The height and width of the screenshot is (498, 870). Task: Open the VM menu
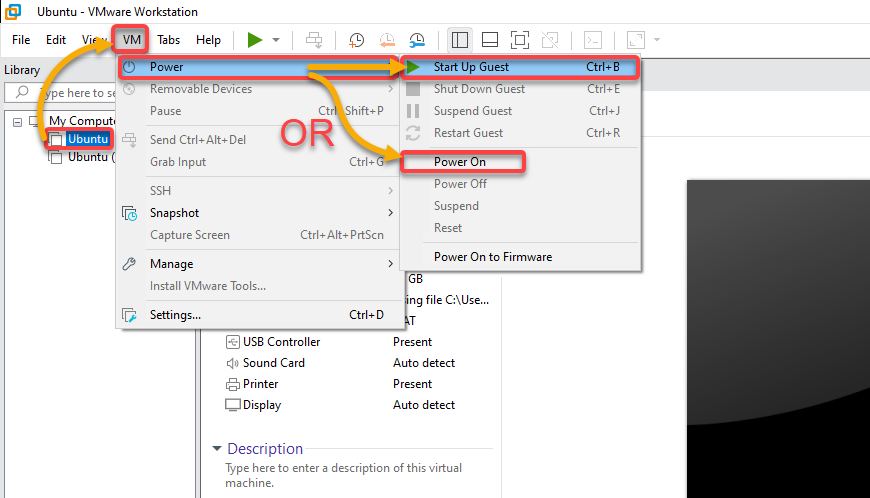[x=131, y=40]
